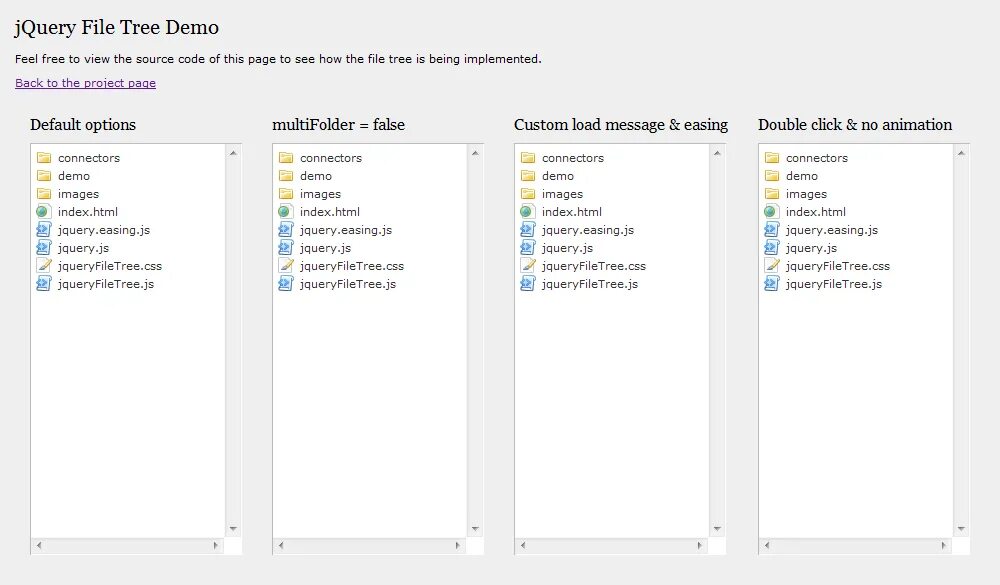Click the jquery.js script icon in the Double click panel

(x=771, y=248)
